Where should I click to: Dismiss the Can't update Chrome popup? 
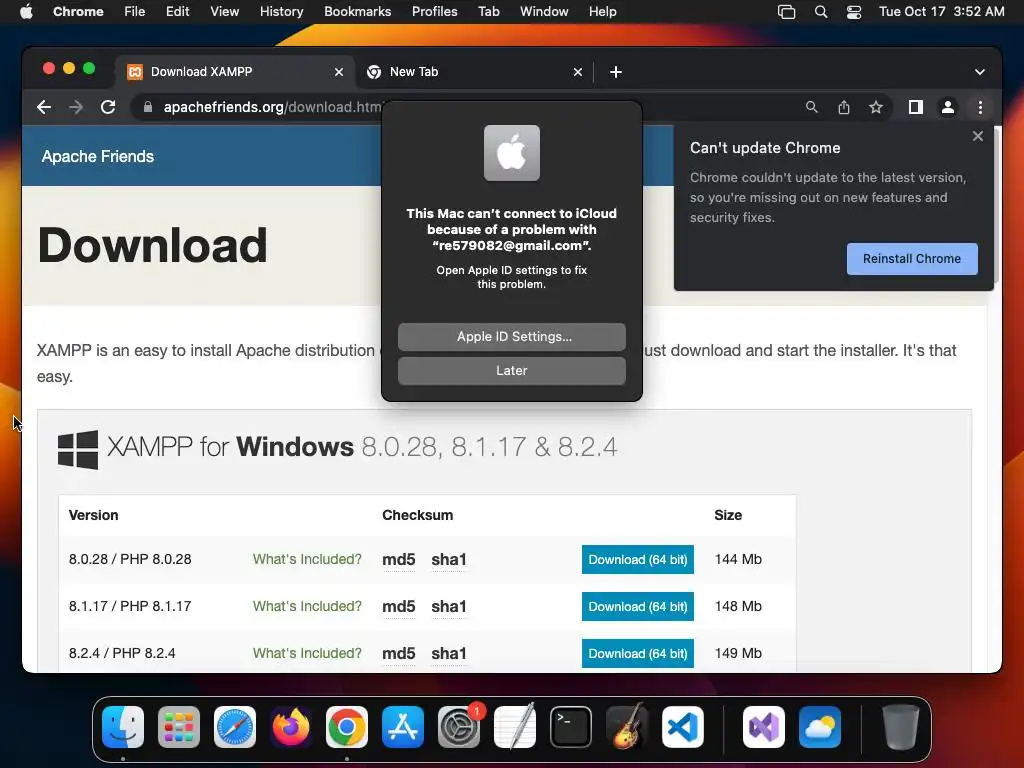click(x=978, y=136)
